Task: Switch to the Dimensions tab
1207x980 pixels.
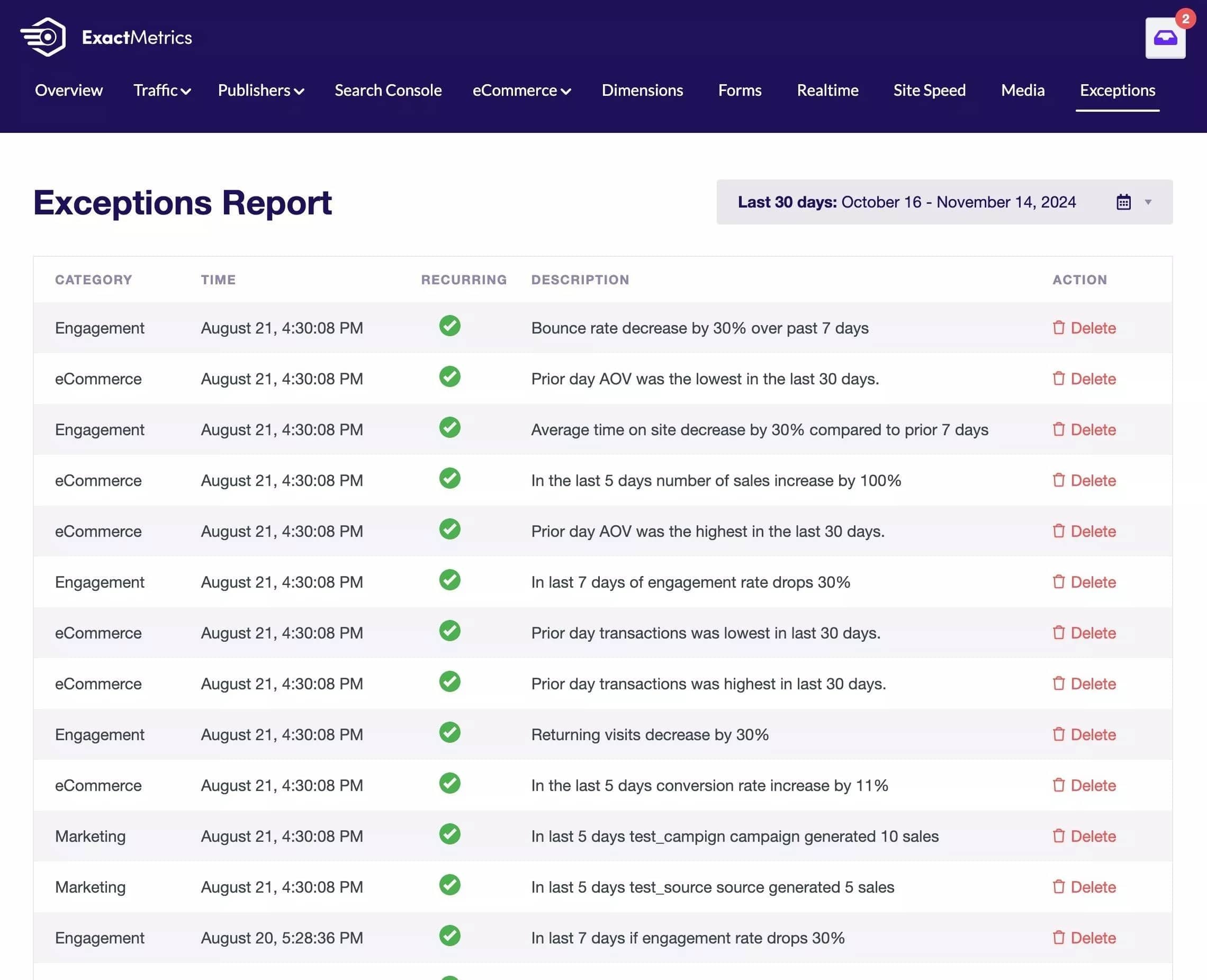Action: [643, 91]
